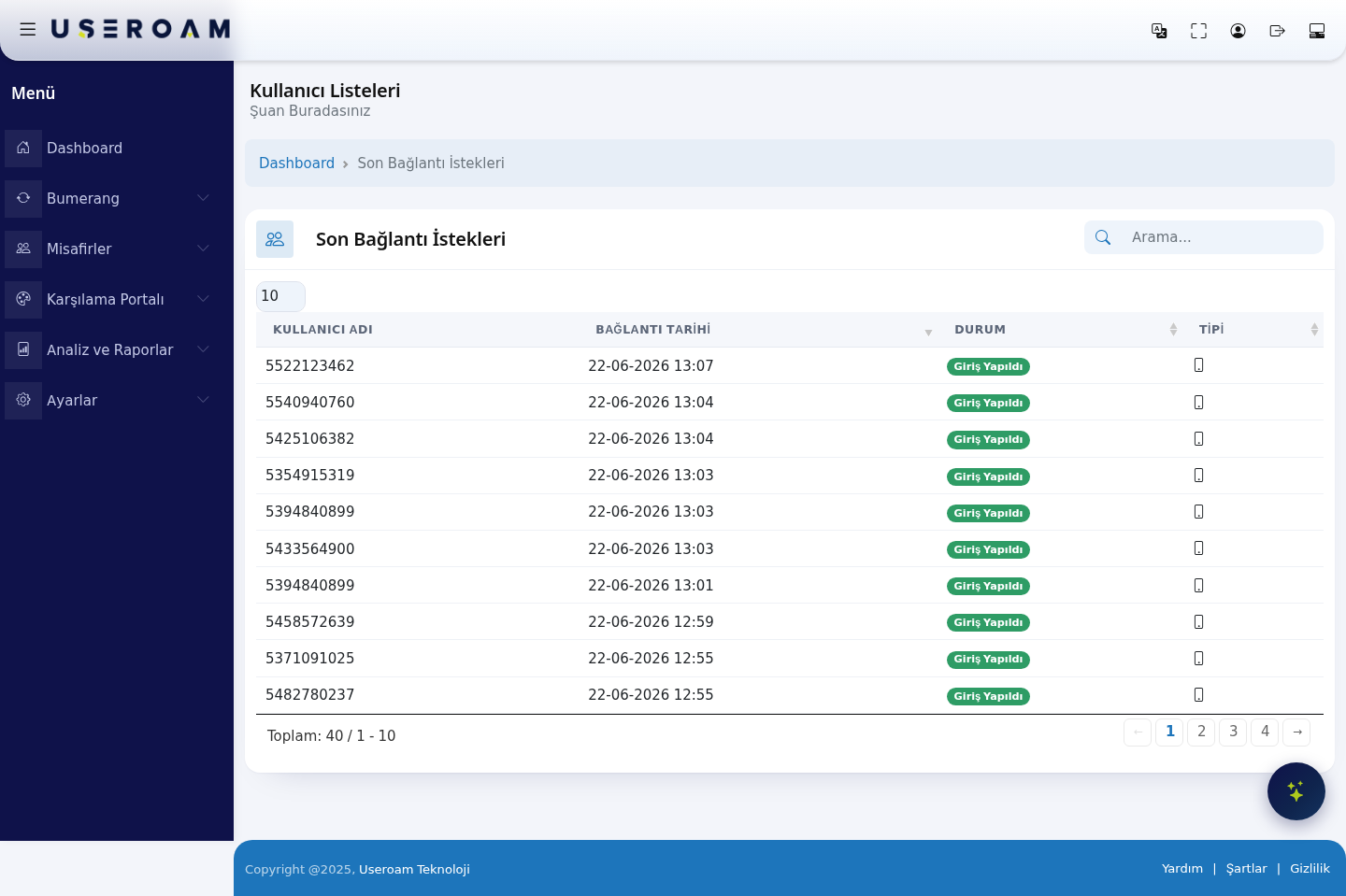The height and width of the screenshot is (896, 1346).
Task: Open the Yardım footer link
Action: point(1182,869)
